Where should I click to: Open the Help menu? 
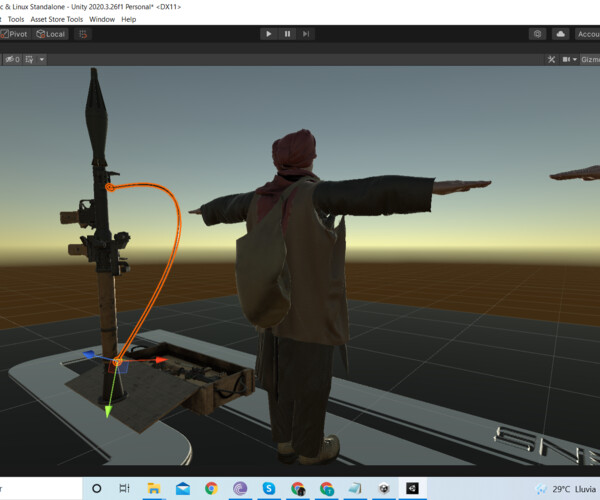click(129, 19)
